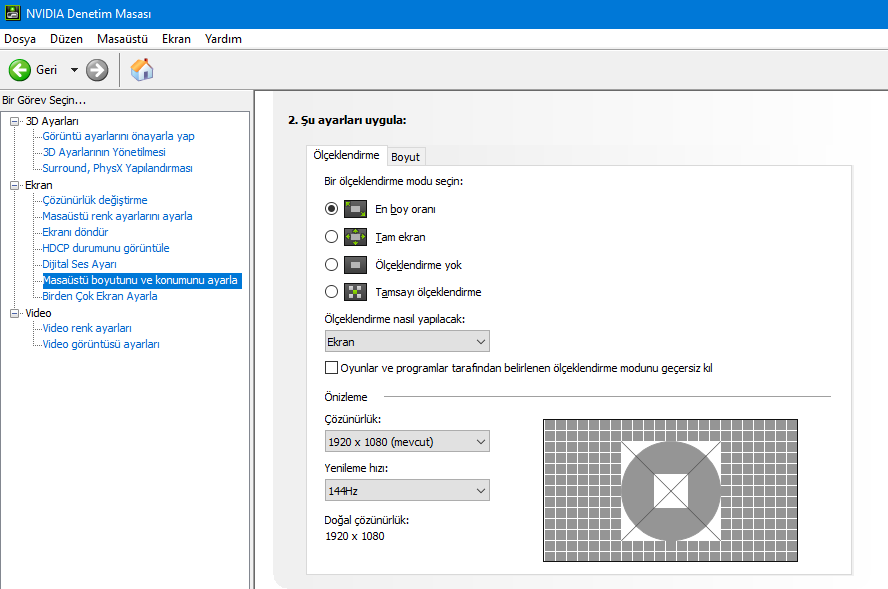Click the En boy oranı mode icon
888x589 pixels.
pos(355,209)
